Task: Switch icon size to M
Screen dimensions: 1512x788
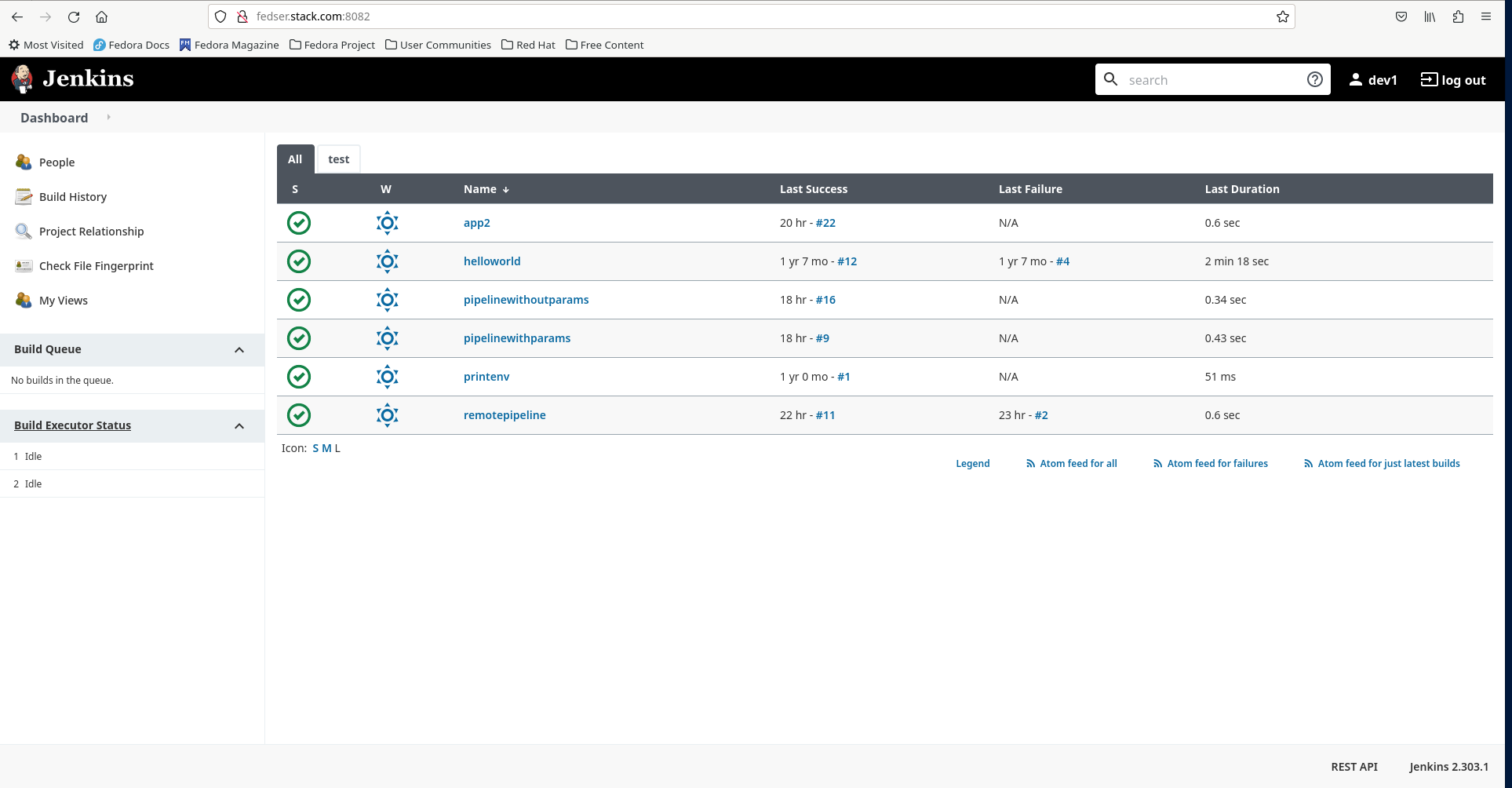Action: coord(326,447)
